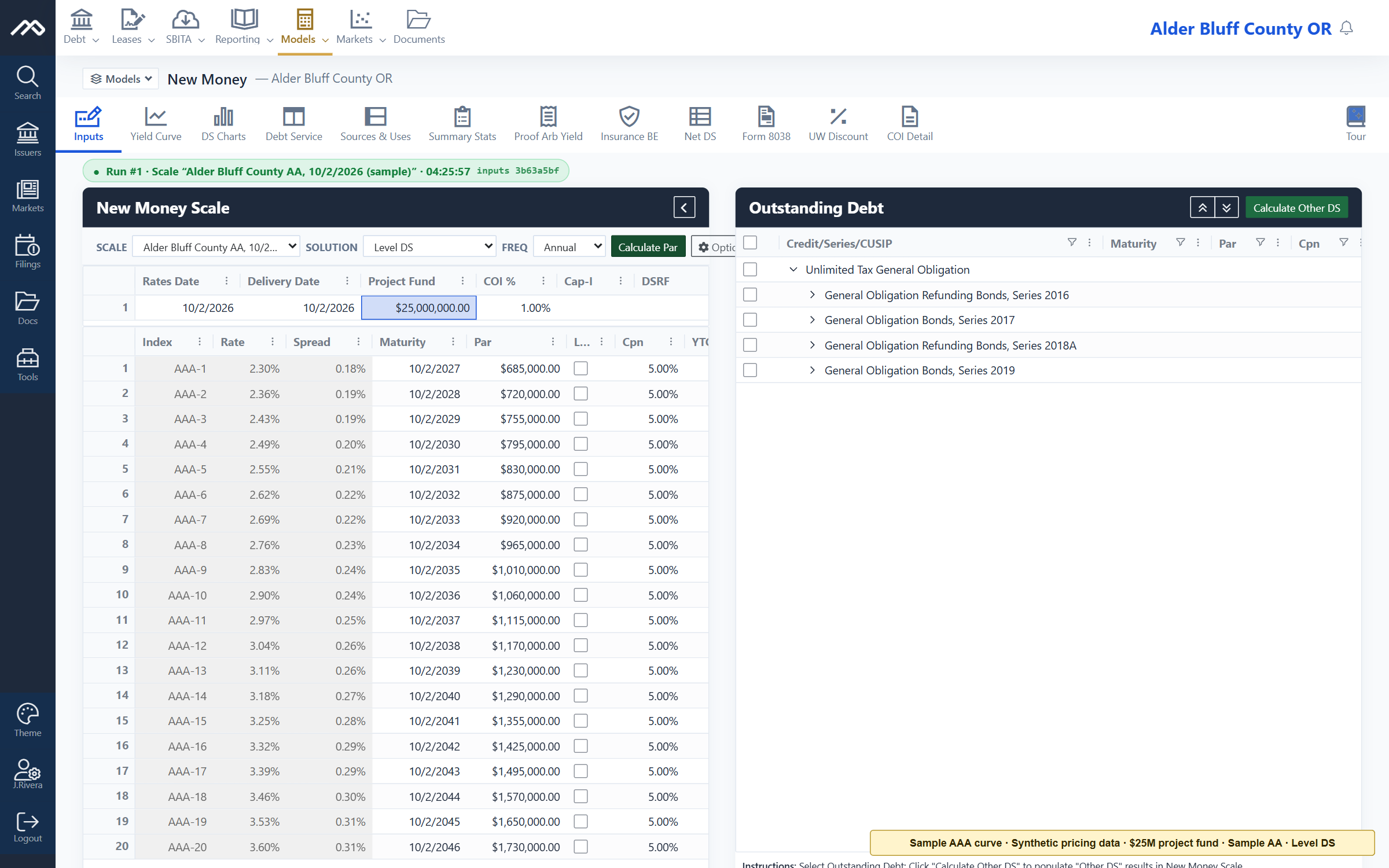Screen dimensions: 1389x868
Task: Open the FREQ Annual dropdown
Action: pyautogui.click(x=569, y=247)
